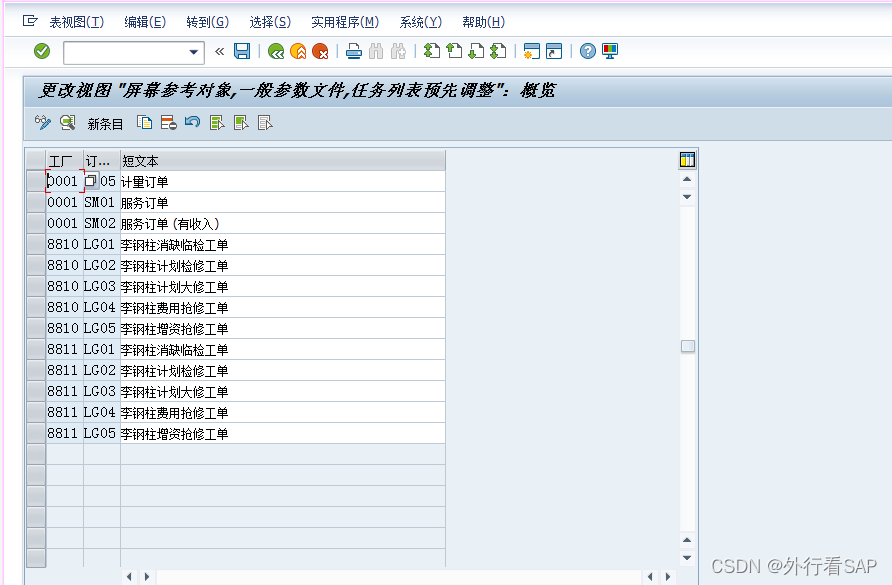Open the search help button in first row
Image resolution: width=892 pixels, height=585 pixels.
click(x=91, y=181)
